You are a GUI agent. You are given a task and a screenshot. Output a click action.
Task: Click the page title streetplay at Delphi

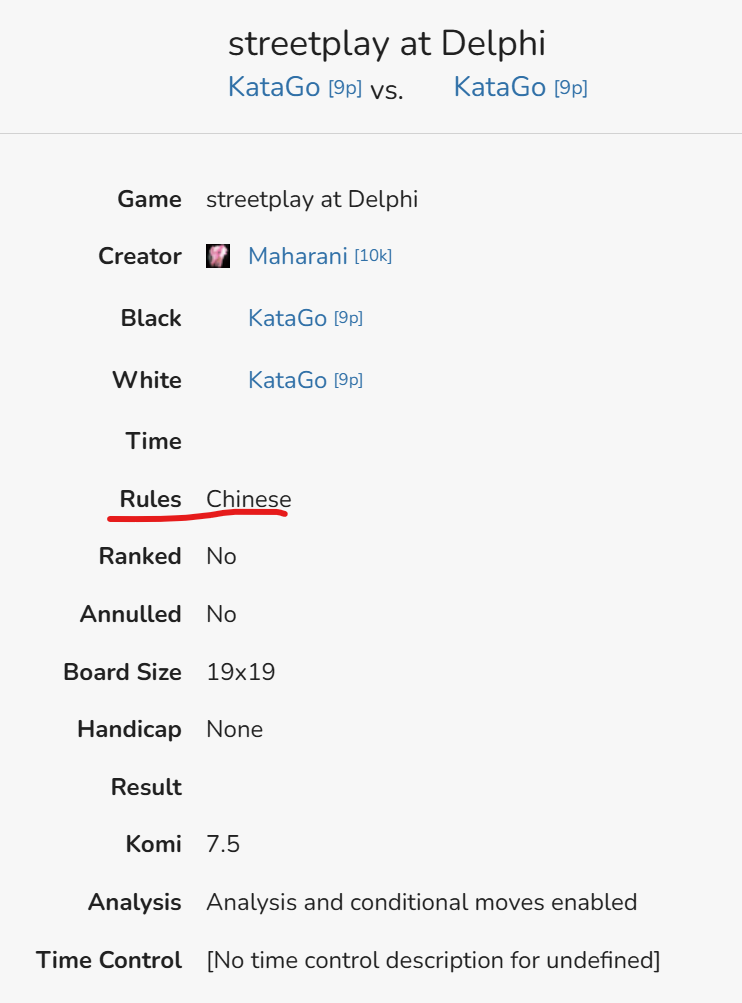tap(387, 44)
